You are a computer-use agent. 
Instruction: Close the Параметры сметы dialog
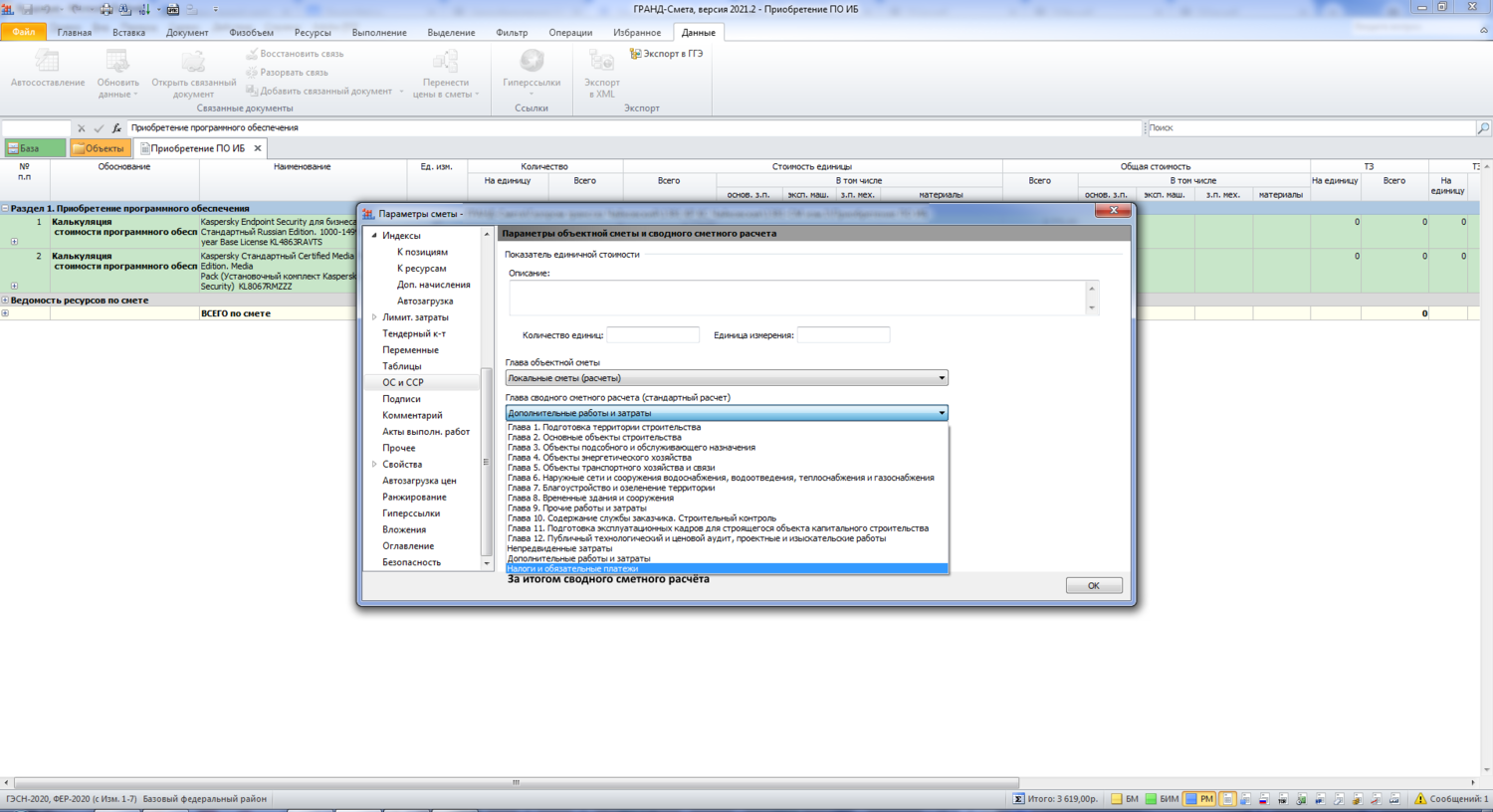pyautogui.click(x=1113, y=211)
